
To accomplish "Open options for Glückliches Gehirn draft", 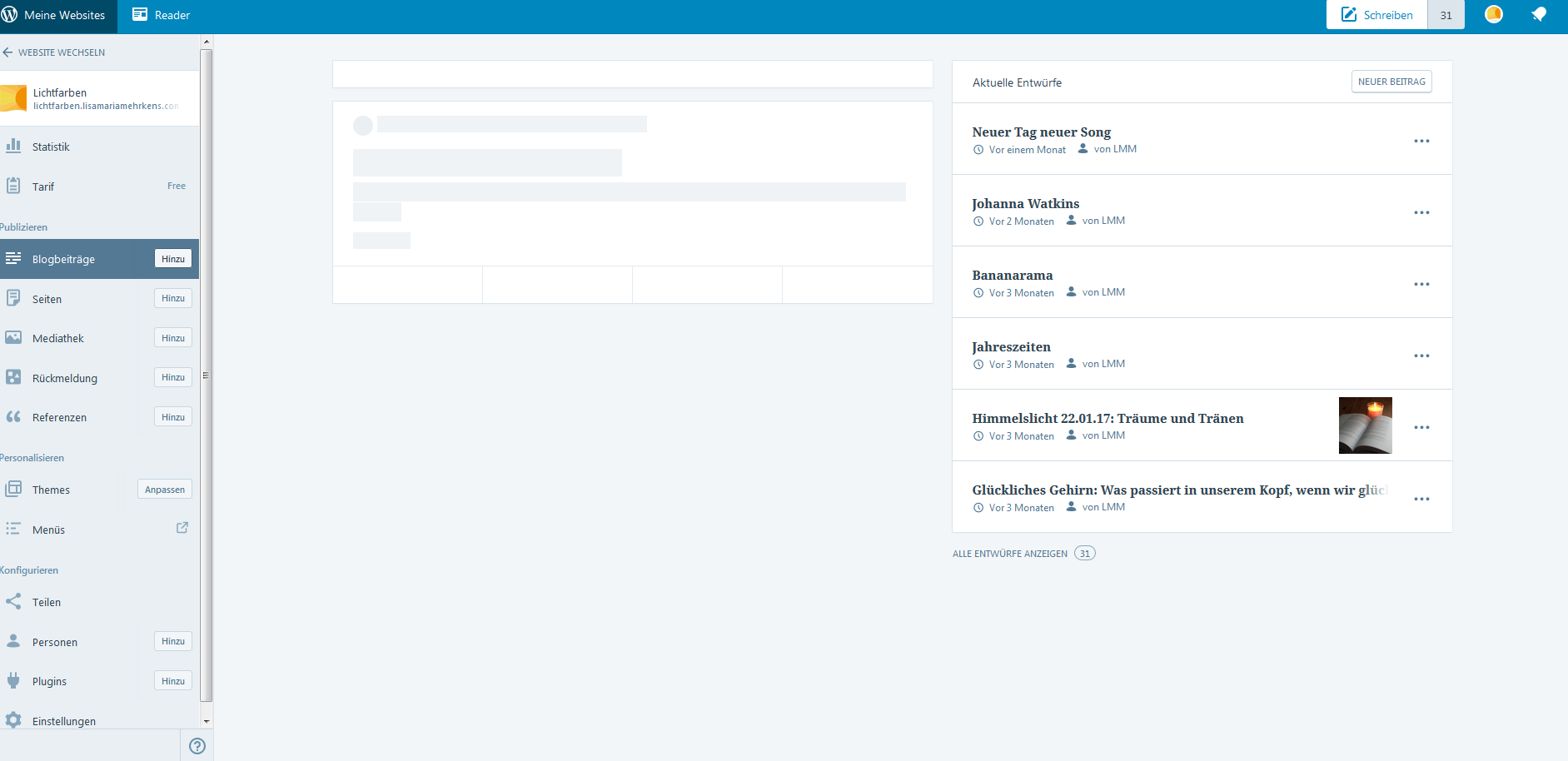I will [1421, 499].
